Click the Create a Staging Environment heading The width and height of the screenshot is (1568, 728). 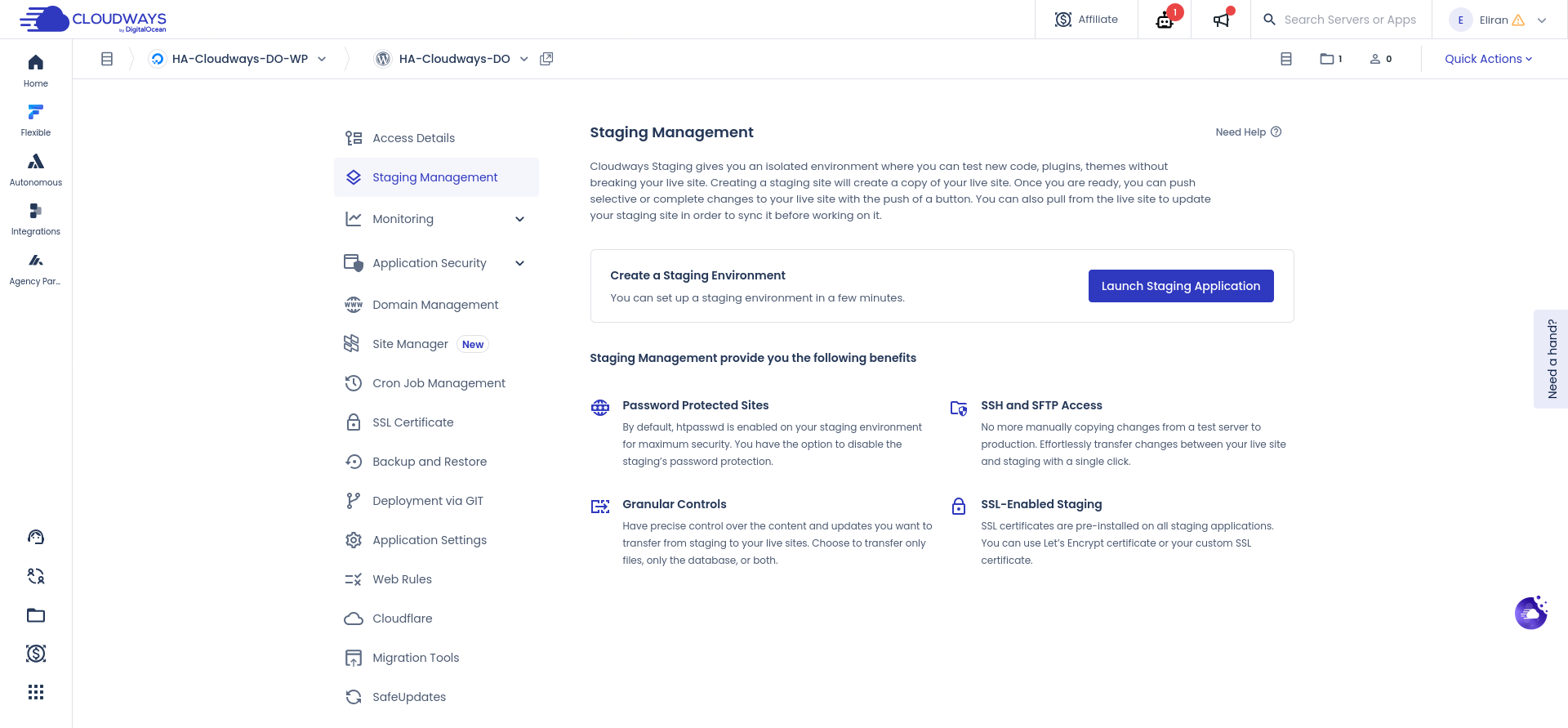[x=697, y=275]
